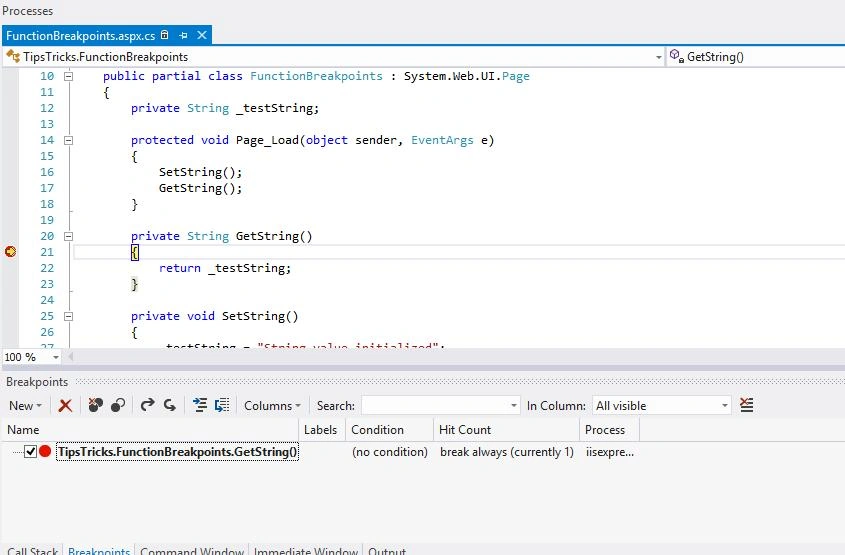Viewport: 845px width, 555px height.
Task: Click Reset search criteria icon
Action: tap(746, 405)
